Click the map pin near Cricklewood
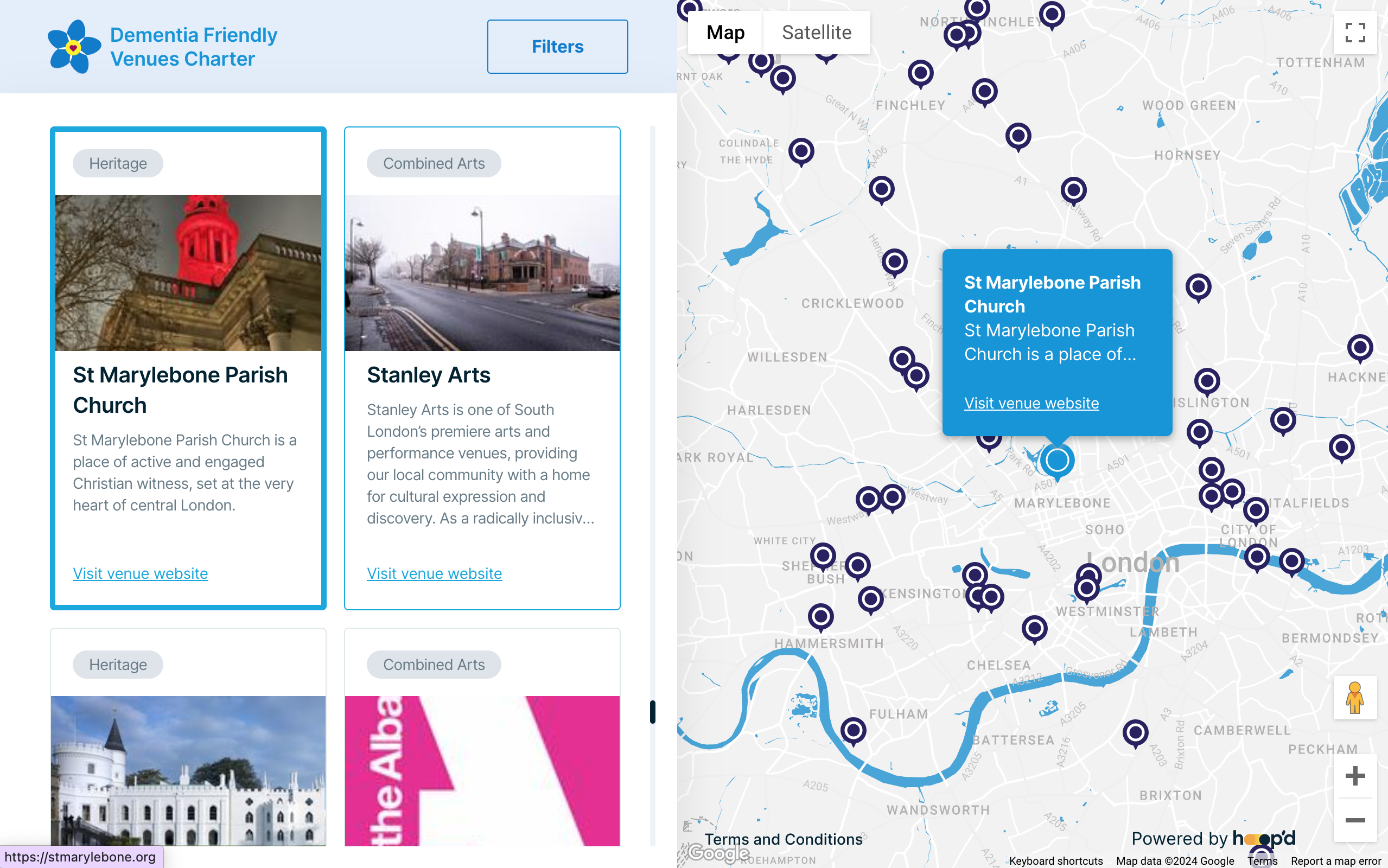This screenshot has width=1388, height=868. (894, 263)
